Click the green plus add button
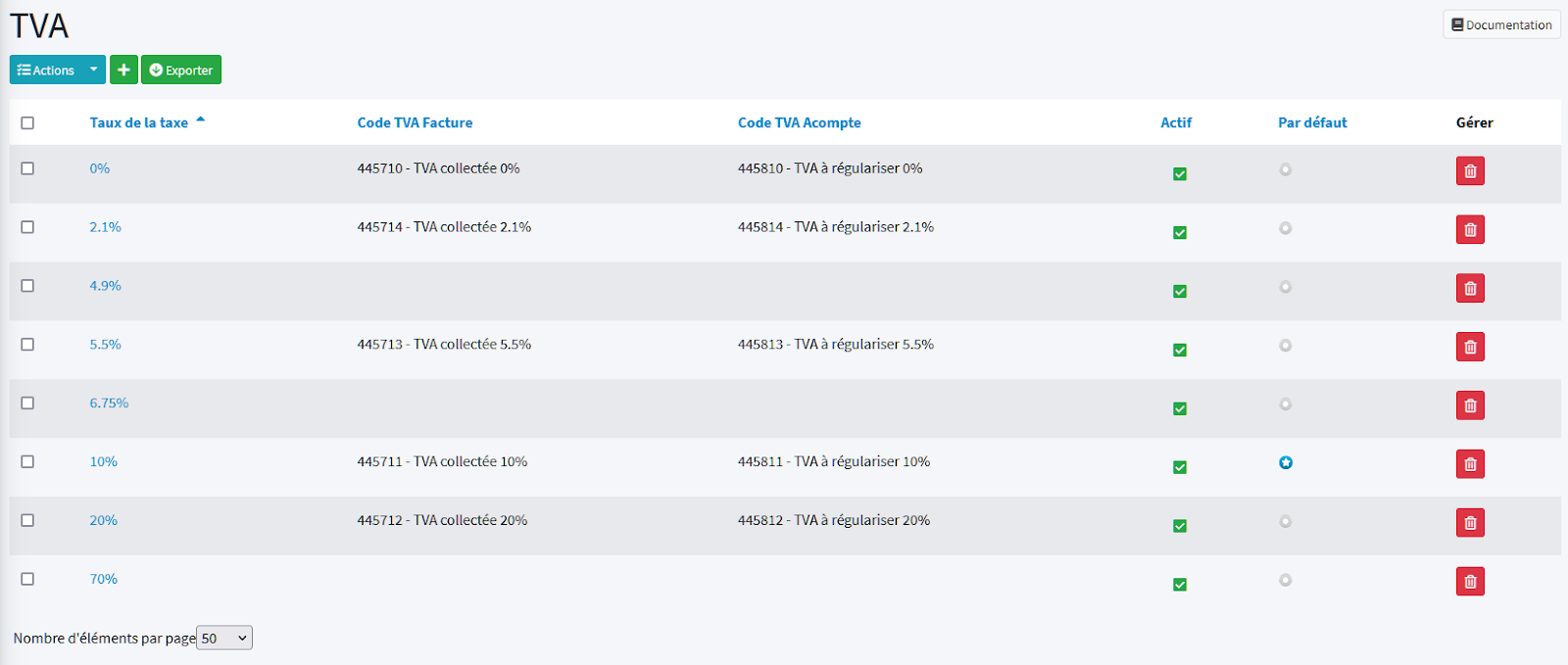This screenshot has width=1568, height=665. tap(123, 70)
